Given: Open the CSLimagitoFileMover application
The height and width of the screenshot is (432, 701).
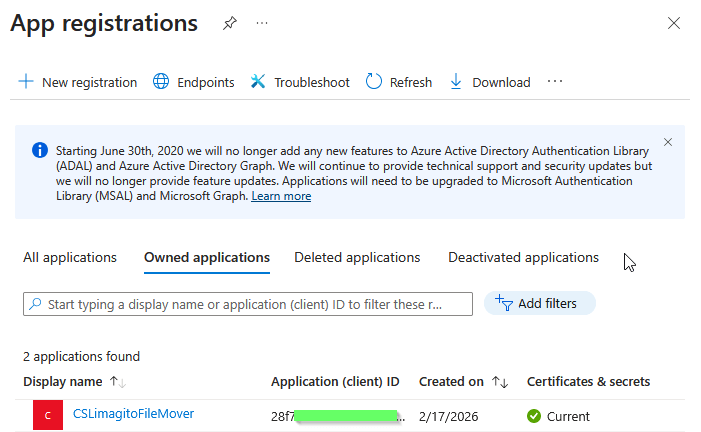Looking at the screenshot, I should pyautogui.click(x=133, y=414).
